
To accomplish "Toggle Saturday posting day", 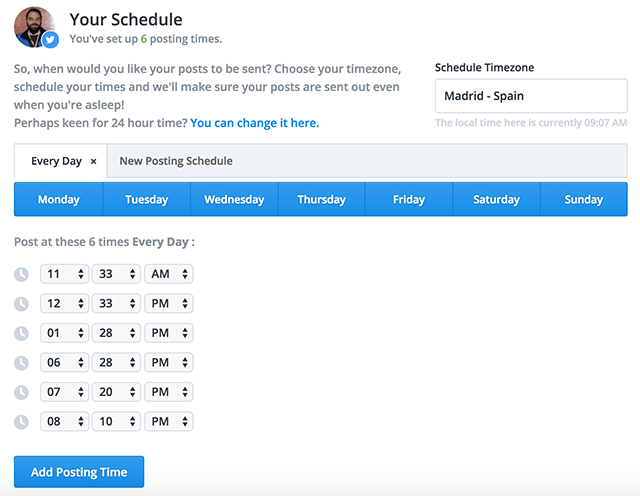I will click(496, 199).
